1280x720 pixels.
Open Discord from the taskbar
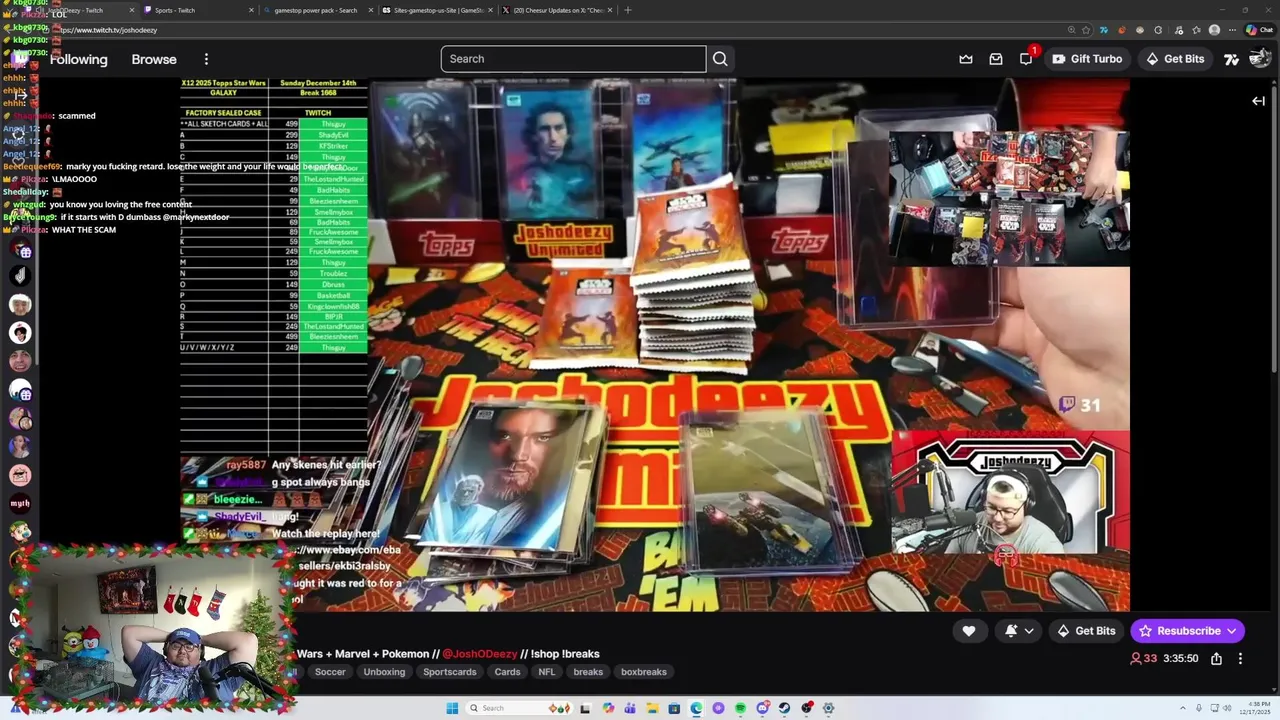pyautogui.click(x=763, y=708)
